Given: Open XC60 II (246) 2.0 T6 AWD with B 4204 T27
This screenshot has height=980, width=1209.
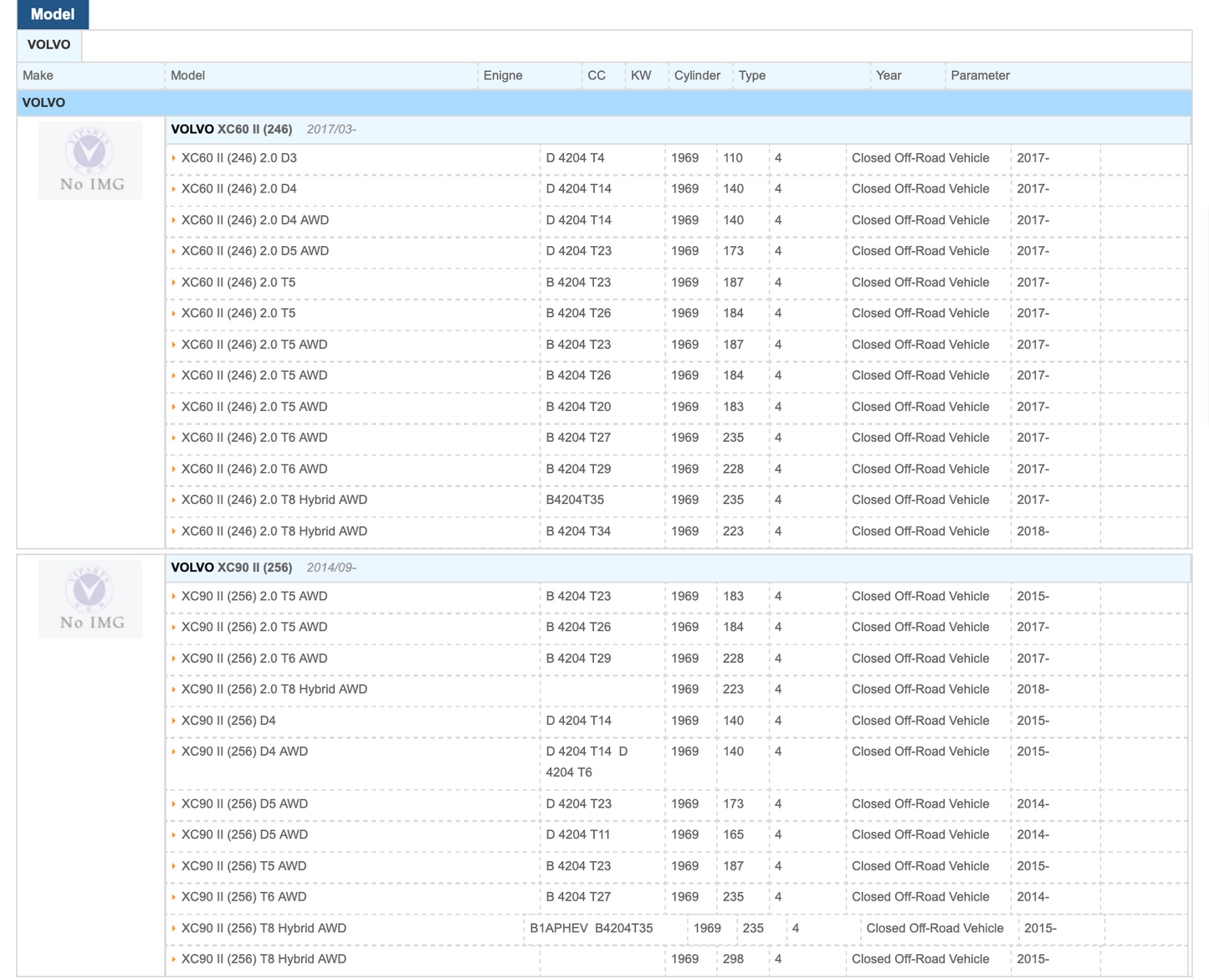Looking at the screenshot, I should tap(677, 438).
